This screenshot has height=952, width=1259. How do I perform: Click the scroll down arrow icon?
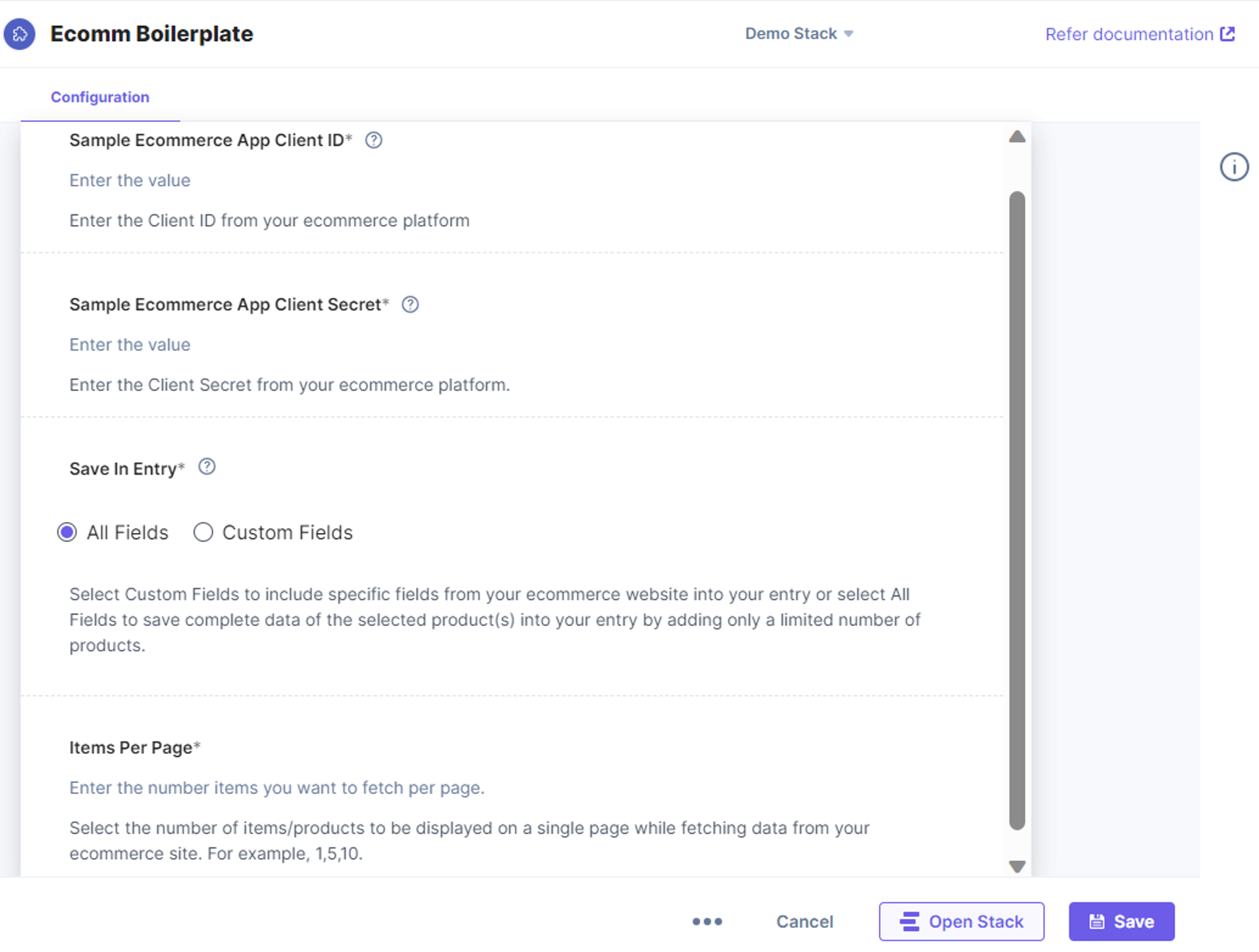tap(1016, 866)
